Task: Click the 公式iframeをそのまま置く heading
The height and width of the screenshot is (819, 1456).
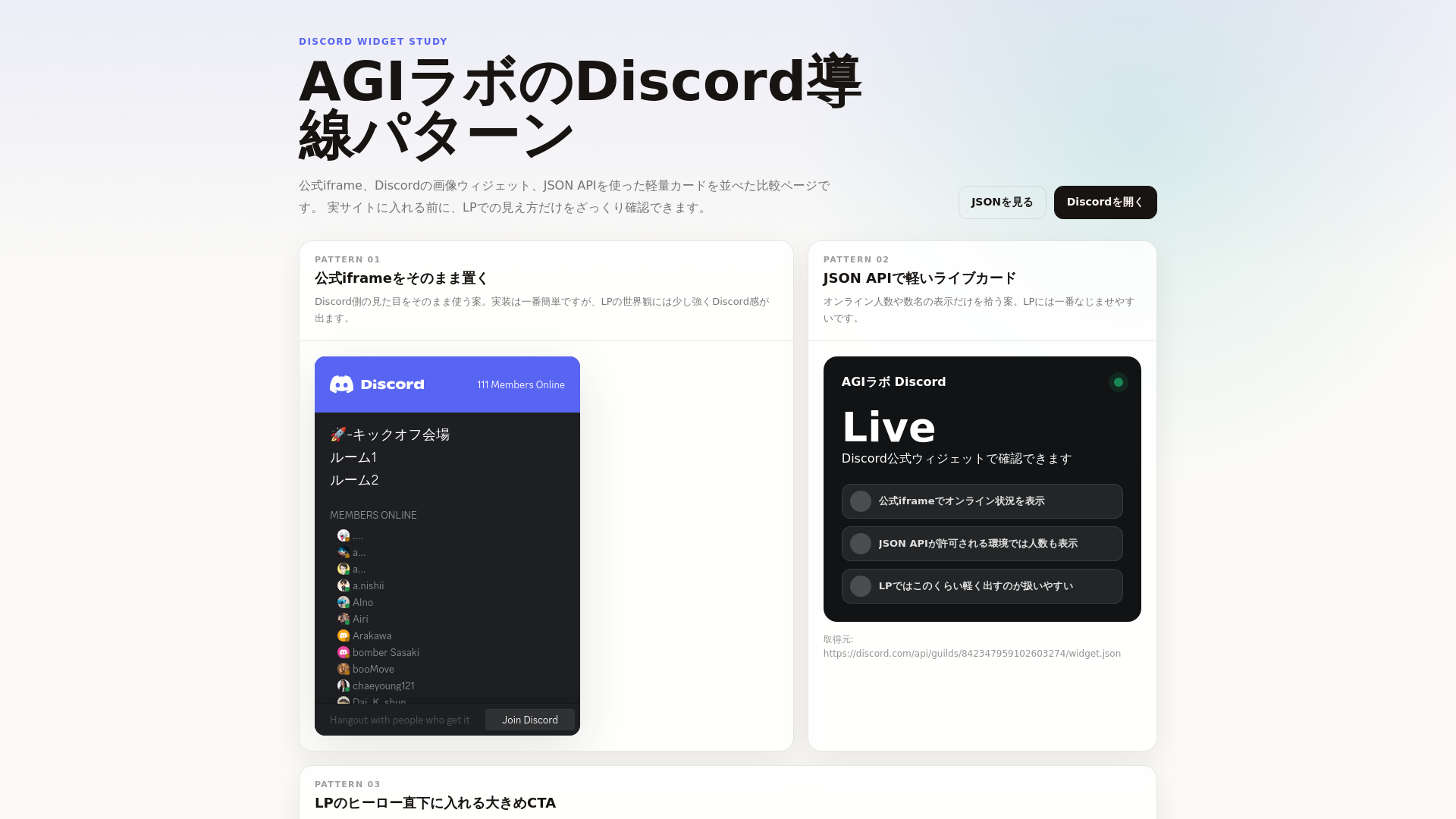Action: (x=402, y=278)
